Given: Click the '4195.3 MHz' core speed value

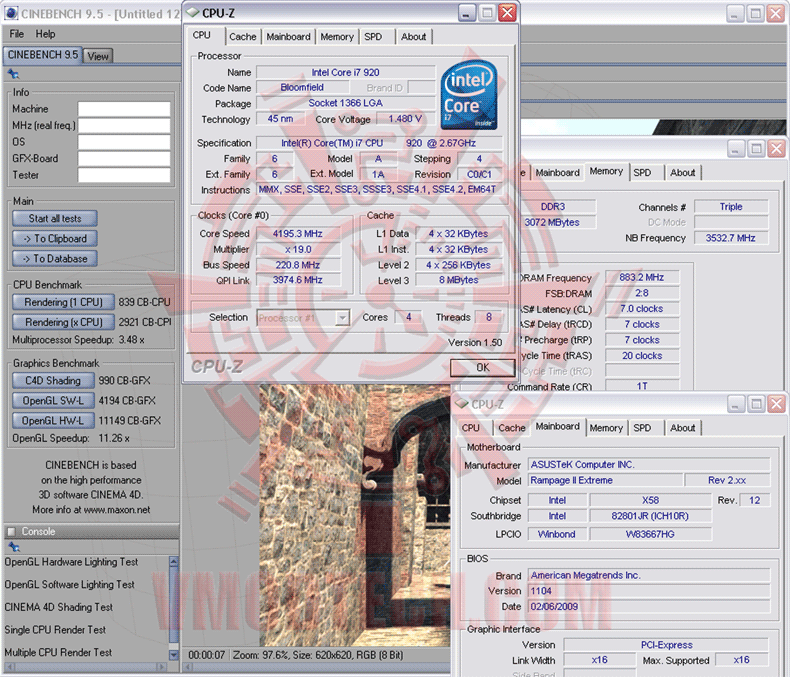Looking at the screenshot, I should click(297, 234).
